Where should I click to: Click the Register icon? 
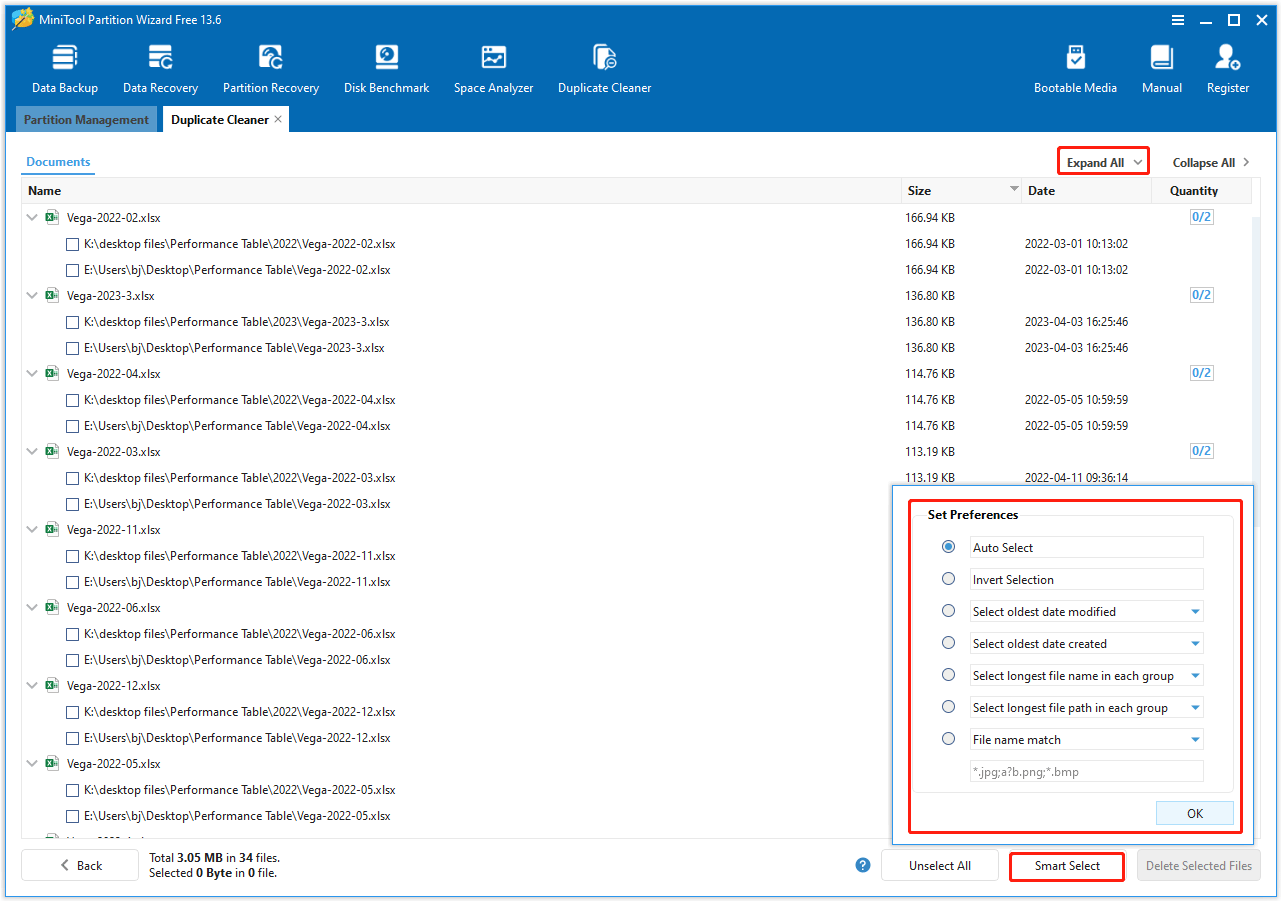click(x=1227, y=66)
